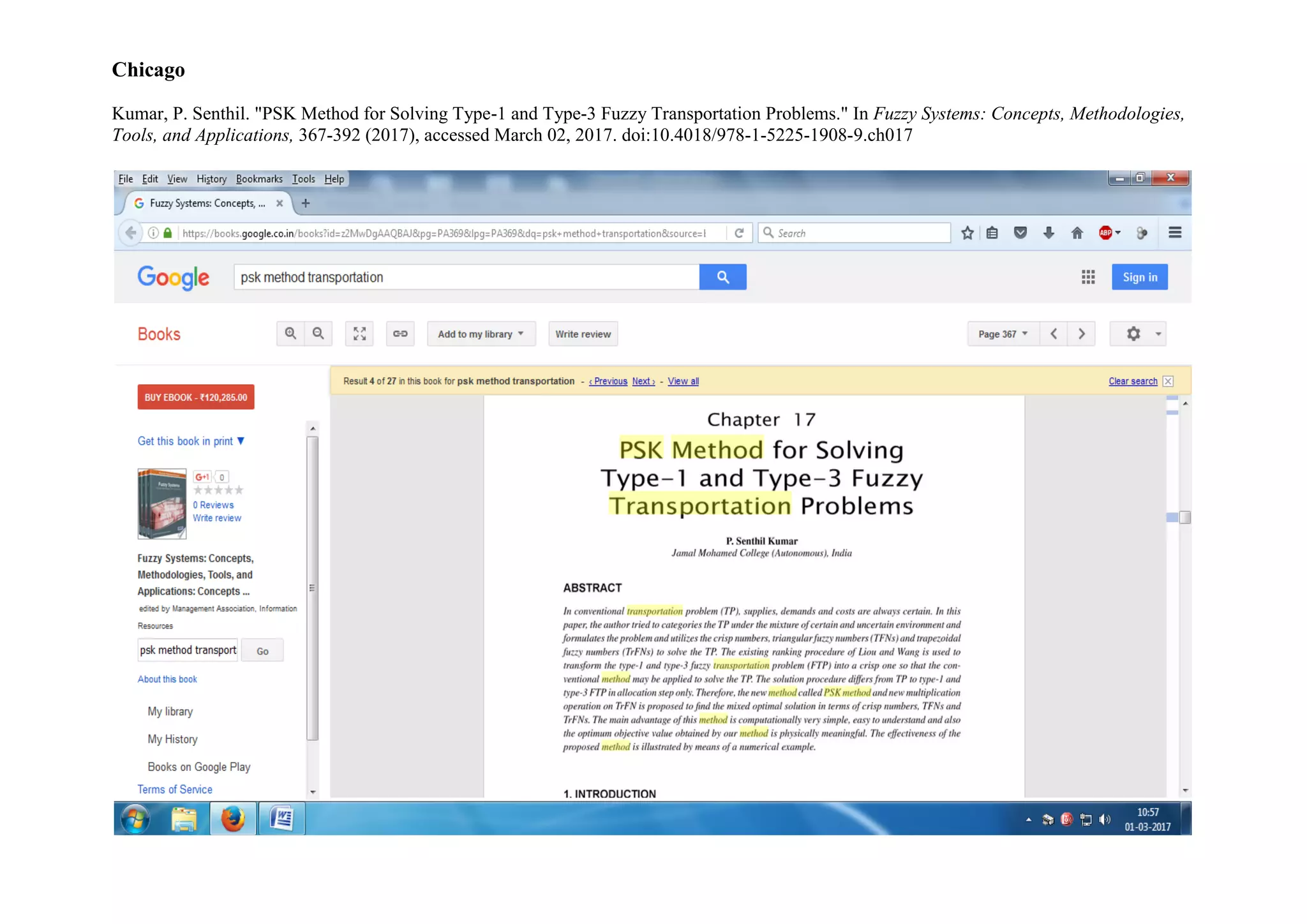Open the Google apps grid icon
1307x924 pixels.
1088,277
